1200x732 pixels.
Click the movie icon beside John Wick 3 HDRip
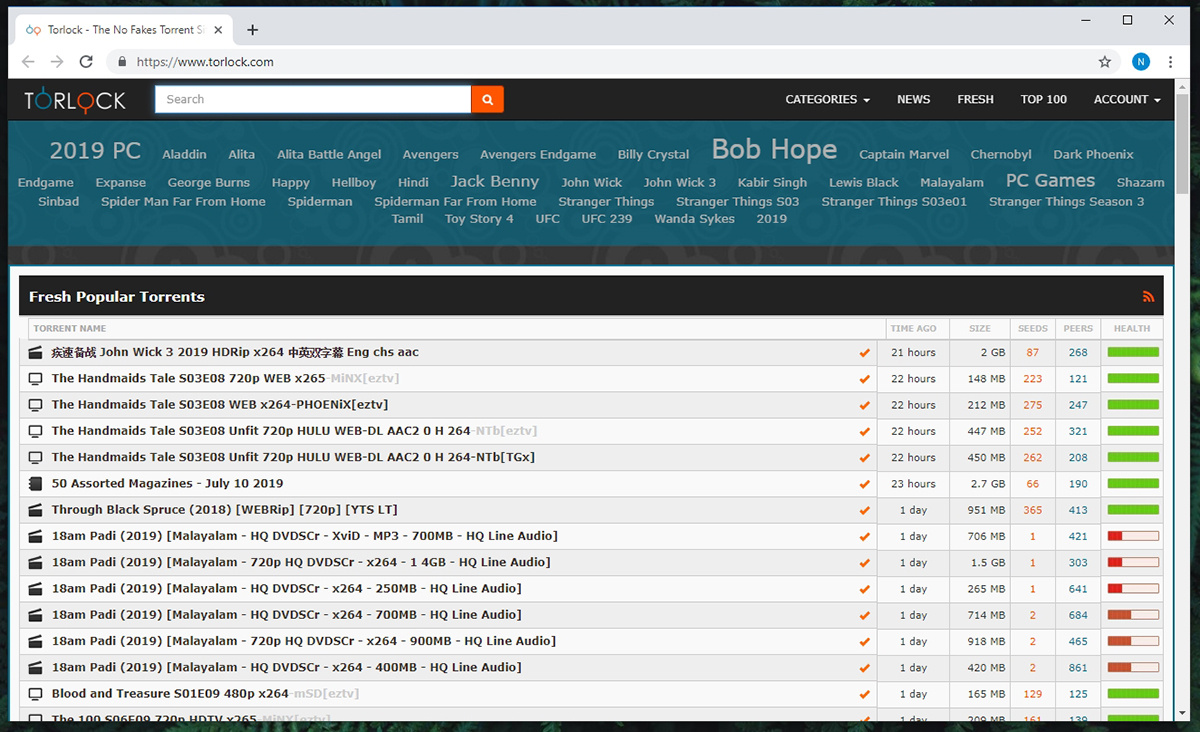[36, 353]
